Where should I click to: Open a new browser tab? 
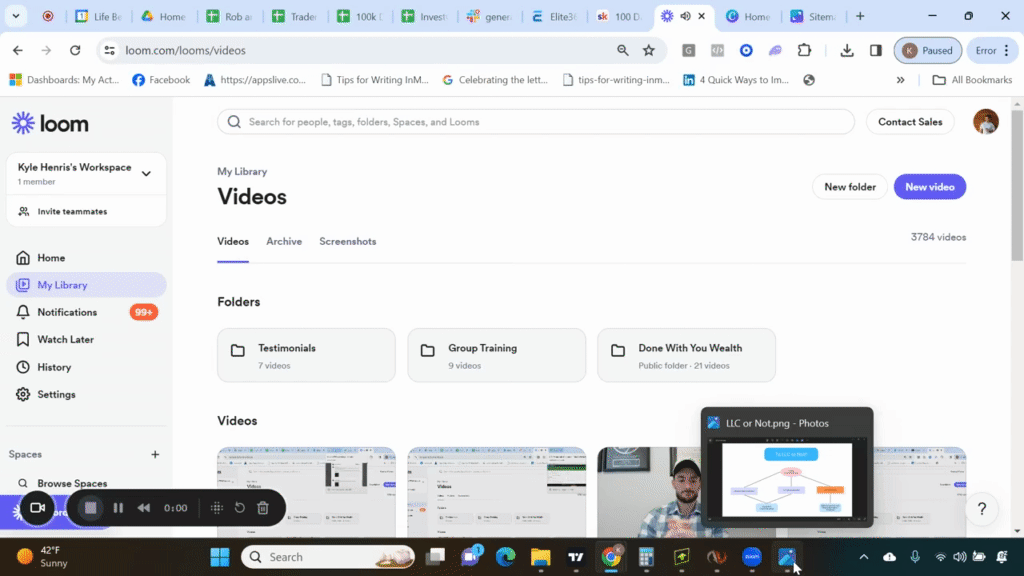point(860,16)
